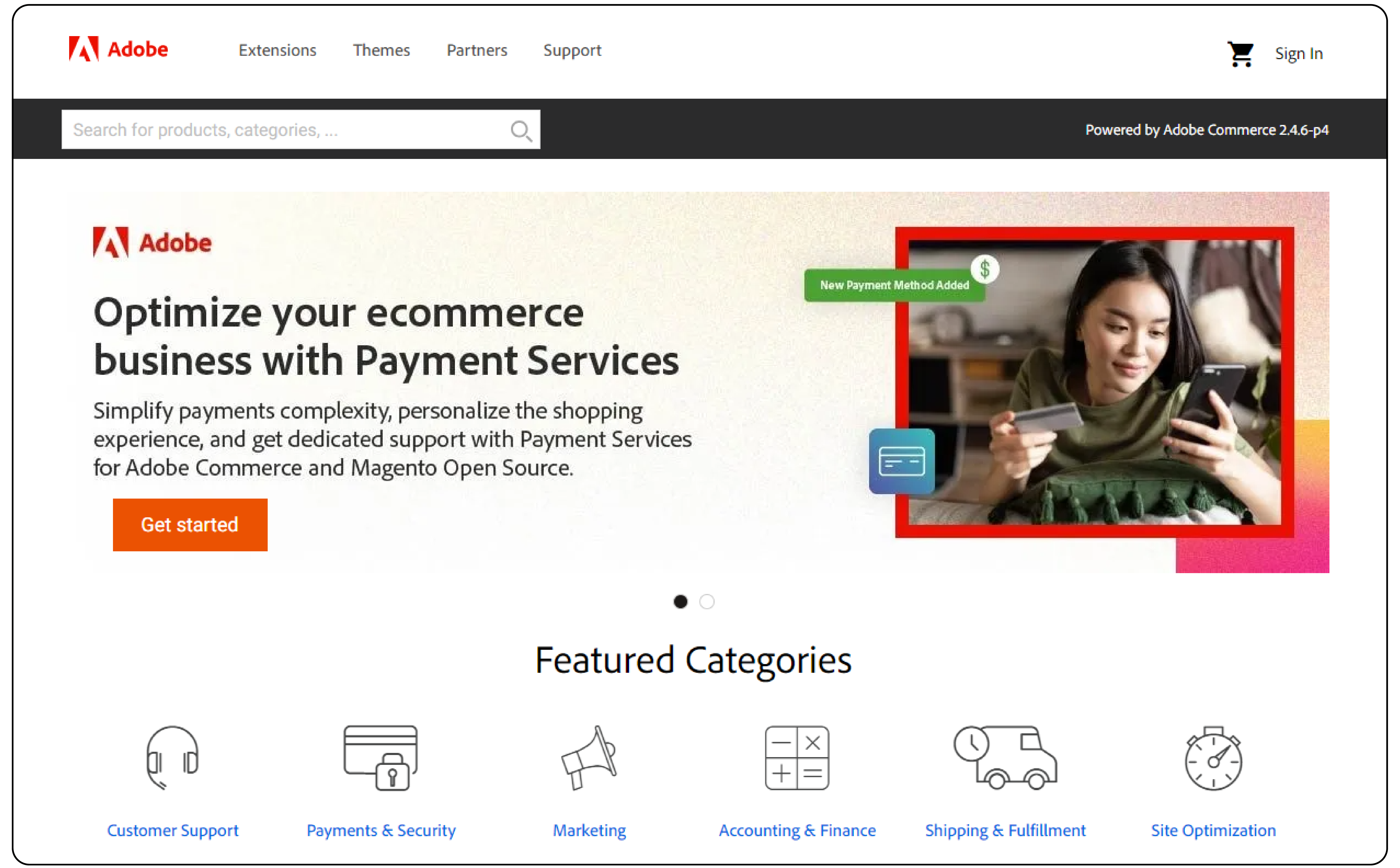
Task: Open the Support menu
Action: point(572,51)
